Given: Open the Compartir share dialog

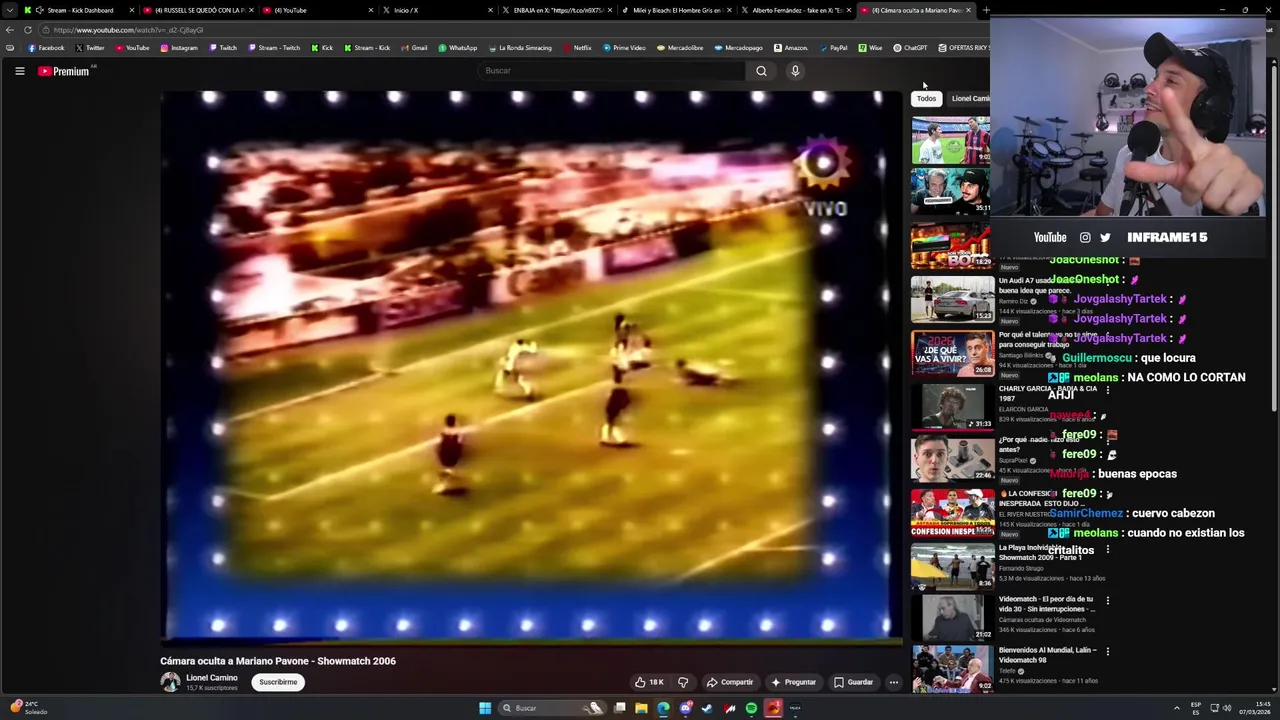Looking at the screenshot, I should [730, 682].
